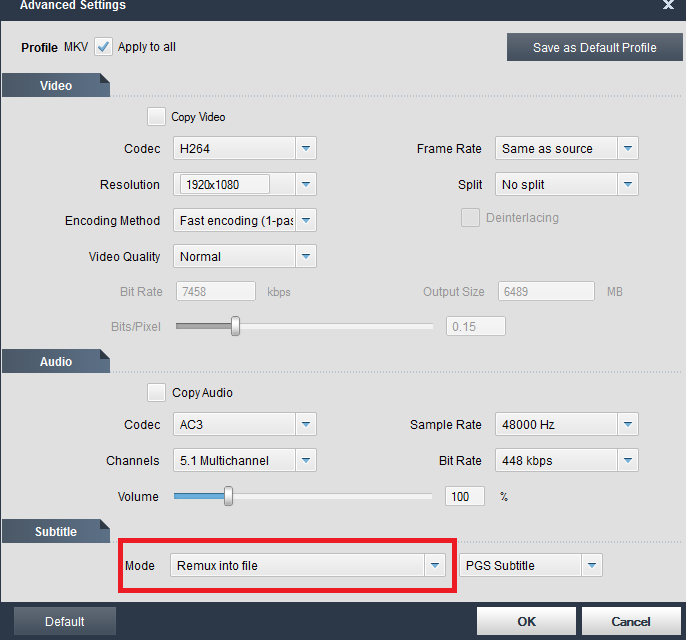Cancel the Advanced Settings dialog
Image resolution: width=686 pixels, height=640 pixels.
point(631,621)
